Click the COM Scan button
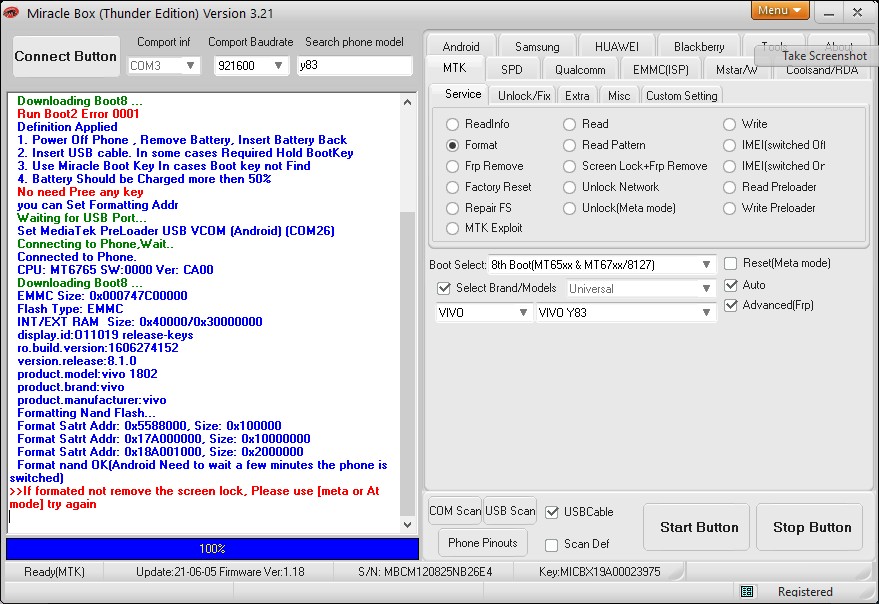Screen dimensions: 879x604 455,511
